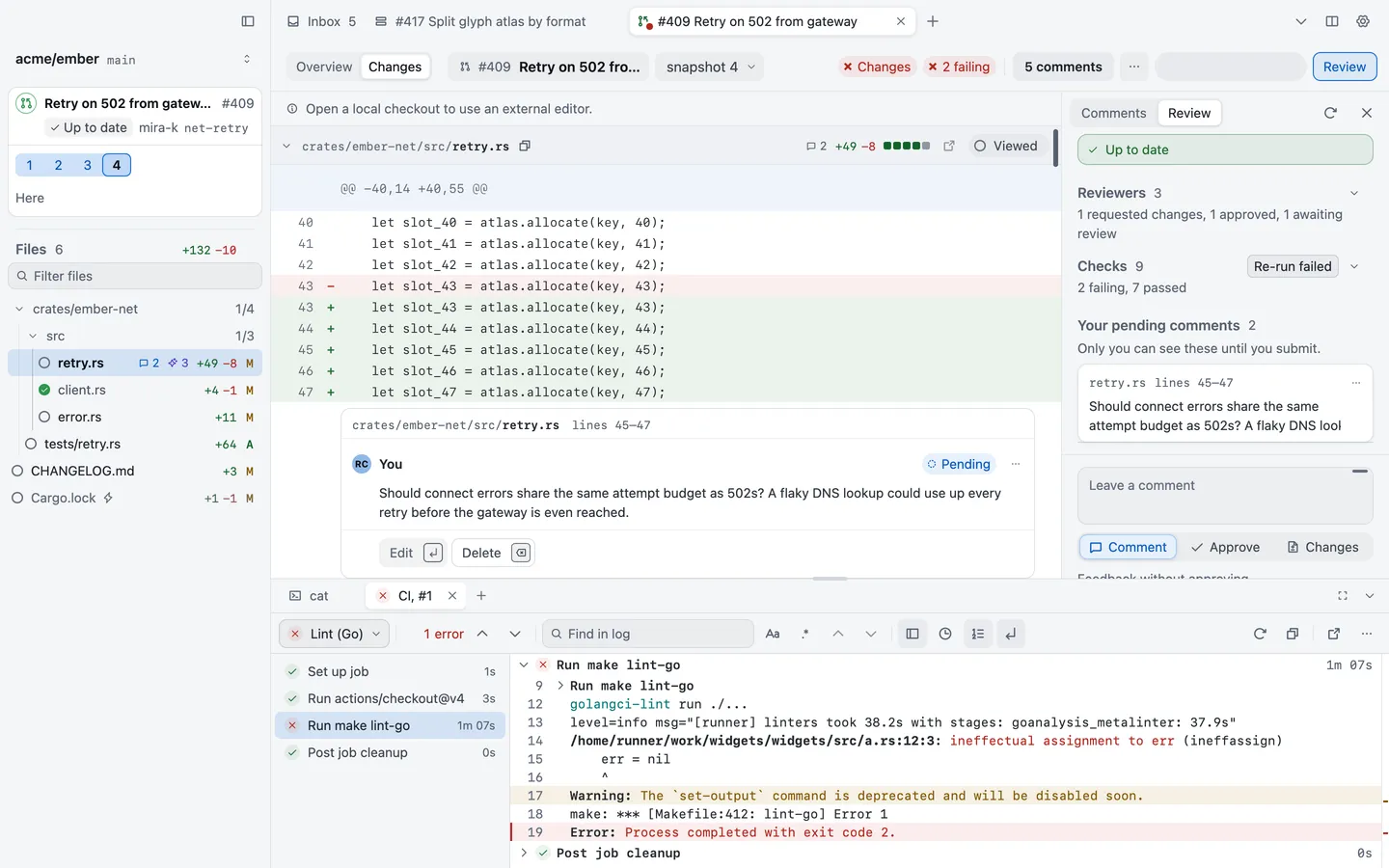Open Comments tab in side panel

click(1114, 113)
